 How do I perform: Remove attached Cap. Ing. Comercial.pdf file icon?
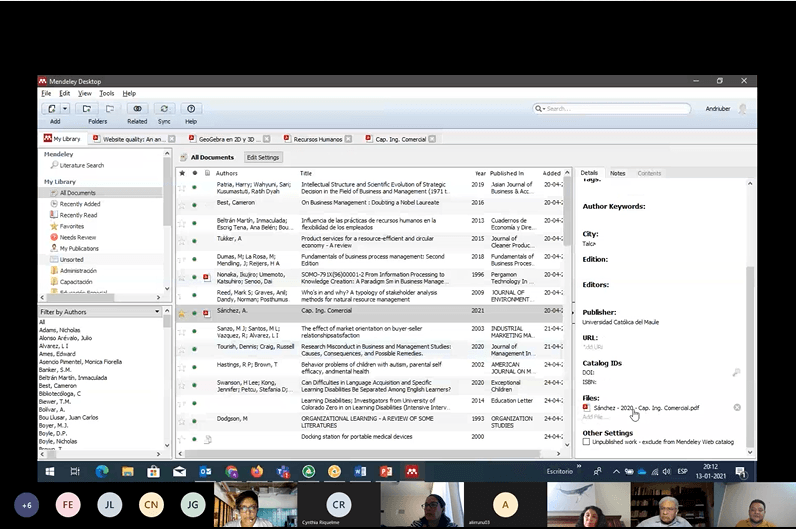coord(737,407)
